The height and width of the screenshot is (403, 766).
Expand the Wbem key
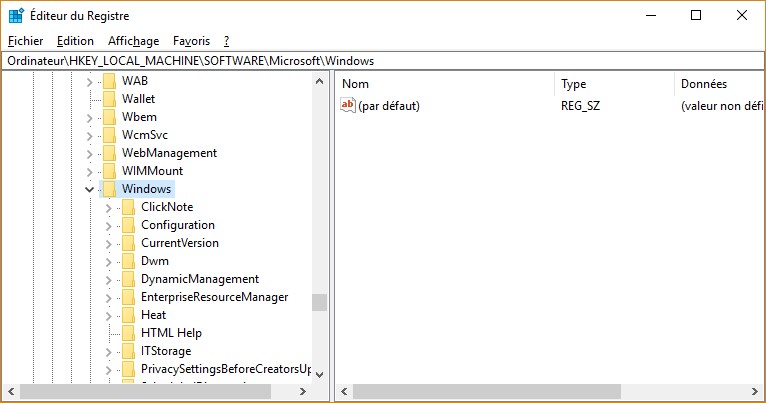[x=89, y=118]
